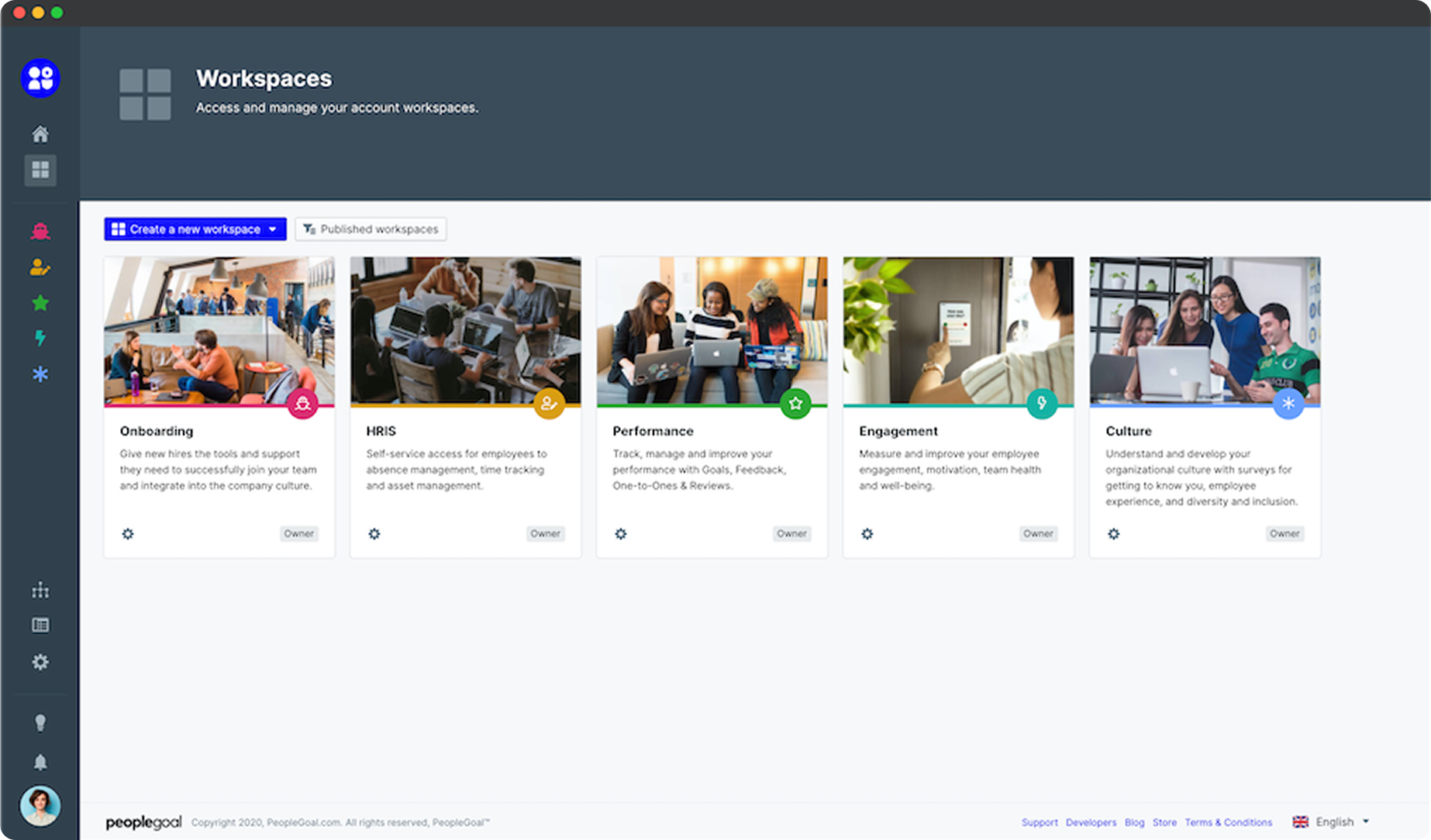This screenshot has height=840, width=1431.
Task: Click the blue asterisk Culture sidebar icon
Action: (40, 374)
